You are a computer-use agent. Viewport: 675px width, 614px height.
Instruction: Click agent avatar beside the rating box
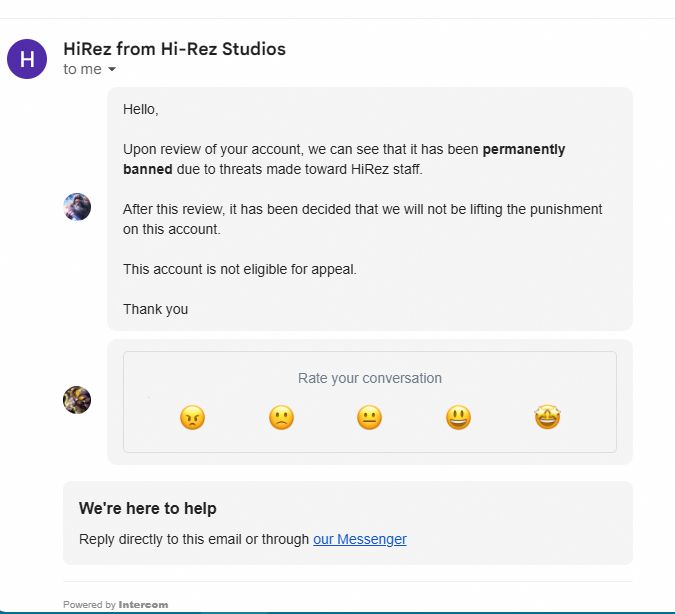[77, 400]
